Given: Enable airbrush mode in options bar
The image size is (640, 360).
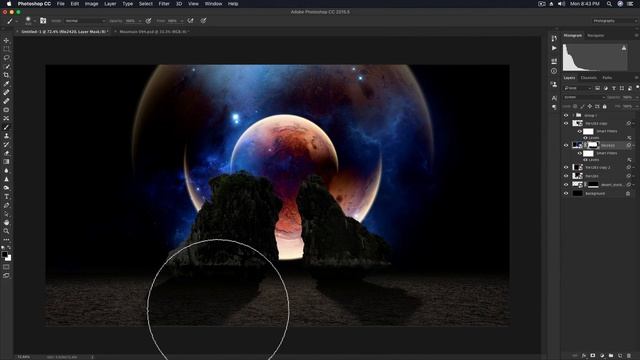Looking at the screenshot, I should point(191,20).
